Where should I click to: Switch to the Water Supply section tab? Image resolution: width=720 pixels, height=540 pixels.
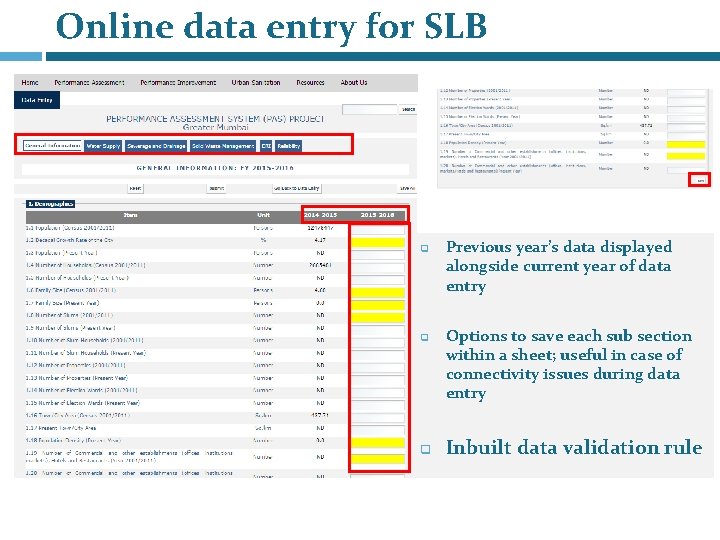click(103, 146)
